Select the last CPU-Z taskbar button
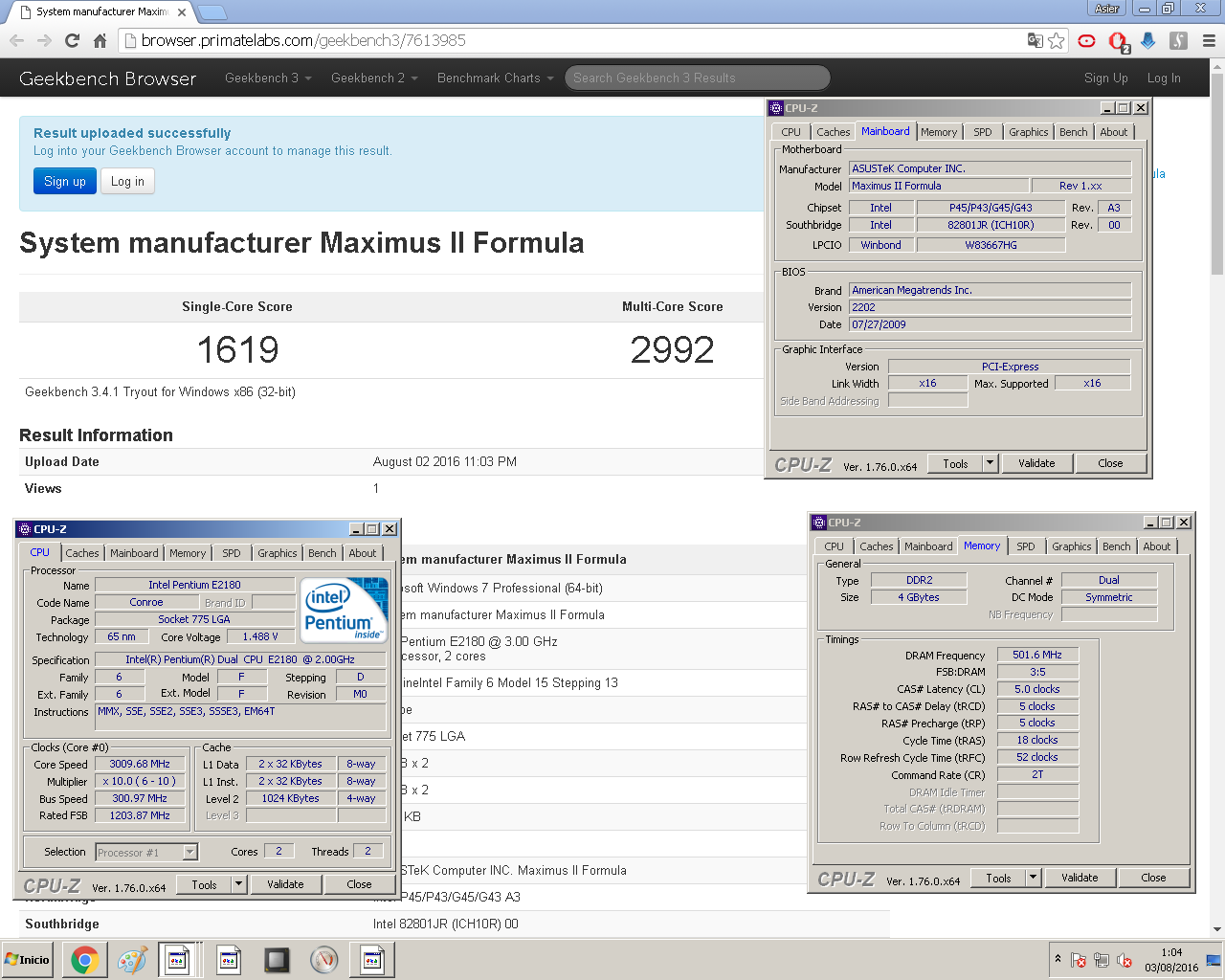The width and height of the screenshot is (1225, 980). 372,959
